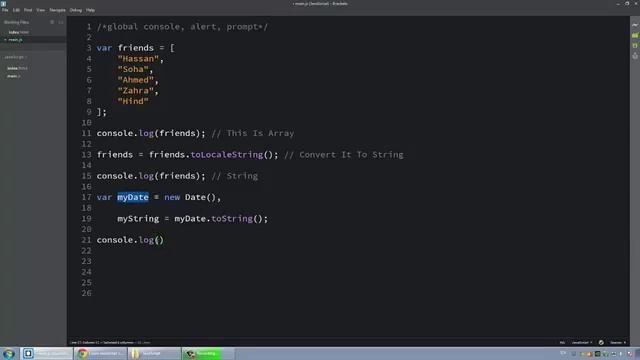The image size is (640, 360).
Task: Open the Working Files gear settings icon
Action: point(52,22)
